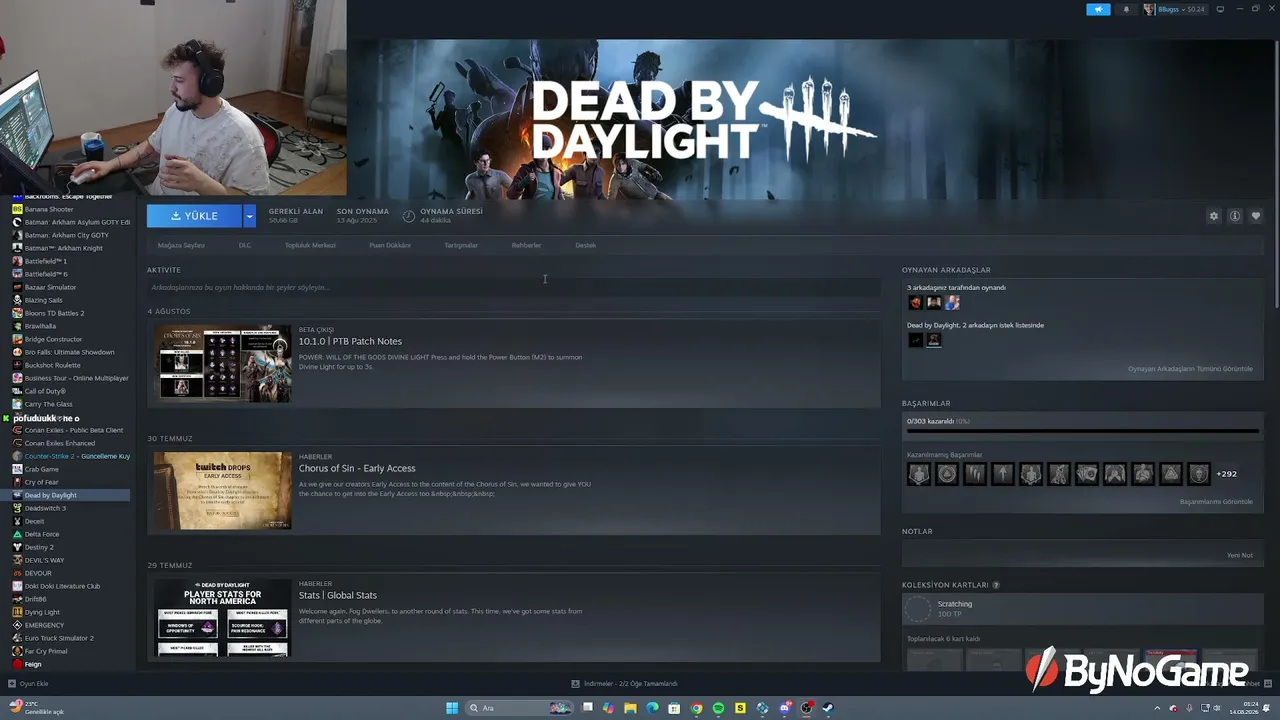Open the playing-cards achievement icon
Screen dimensions: 1280x720
coord(1087,474)
